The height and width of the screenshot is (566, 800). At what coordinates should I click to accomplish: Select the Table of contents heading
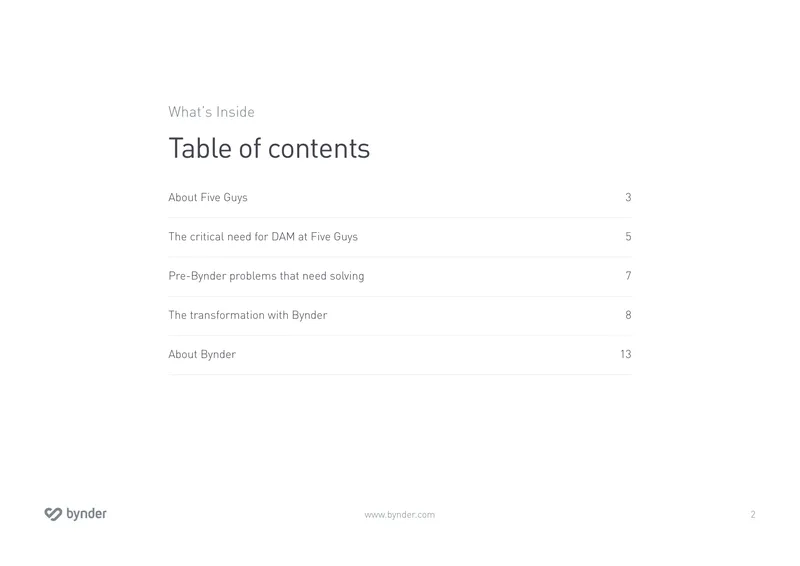click(269, 149)
